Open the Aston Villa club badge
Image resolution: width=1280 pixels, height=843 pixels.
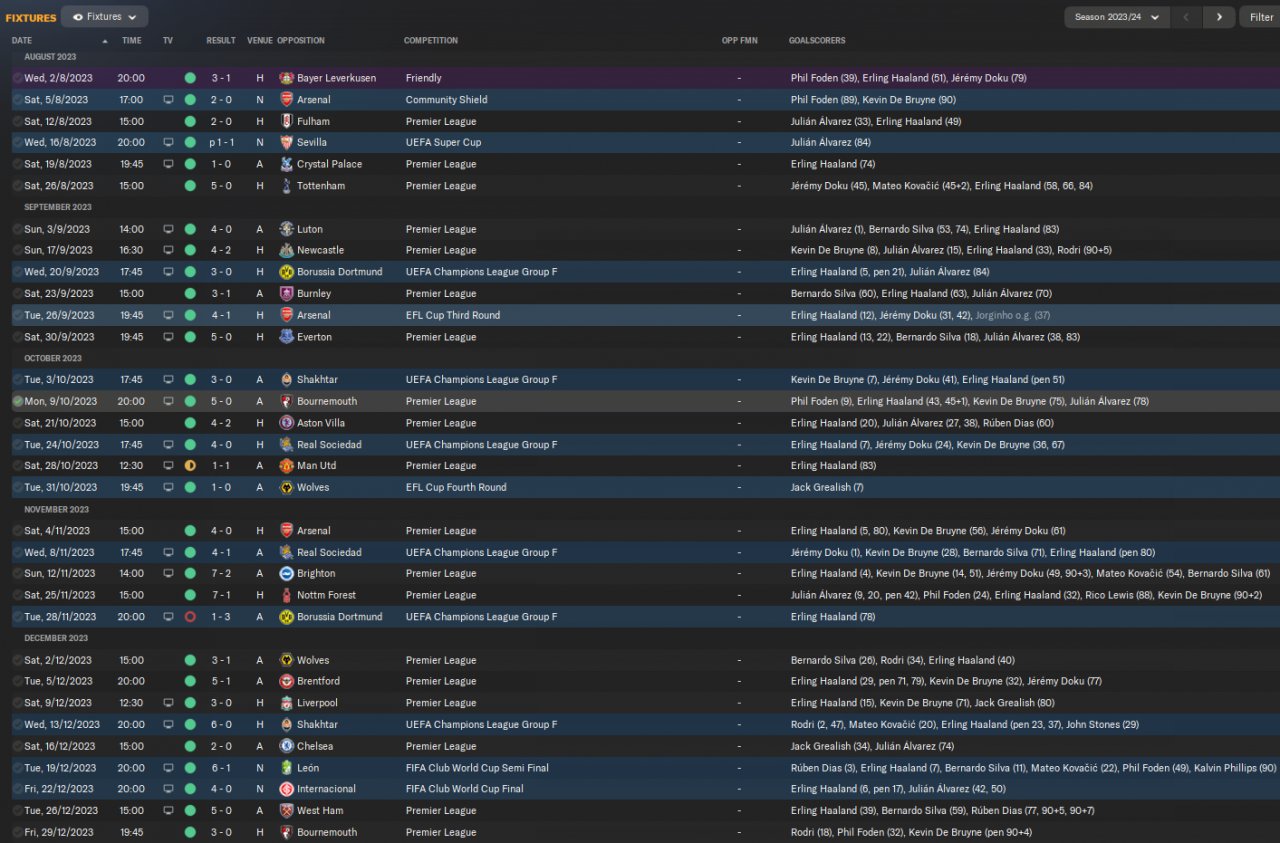[x=286, y=423]
